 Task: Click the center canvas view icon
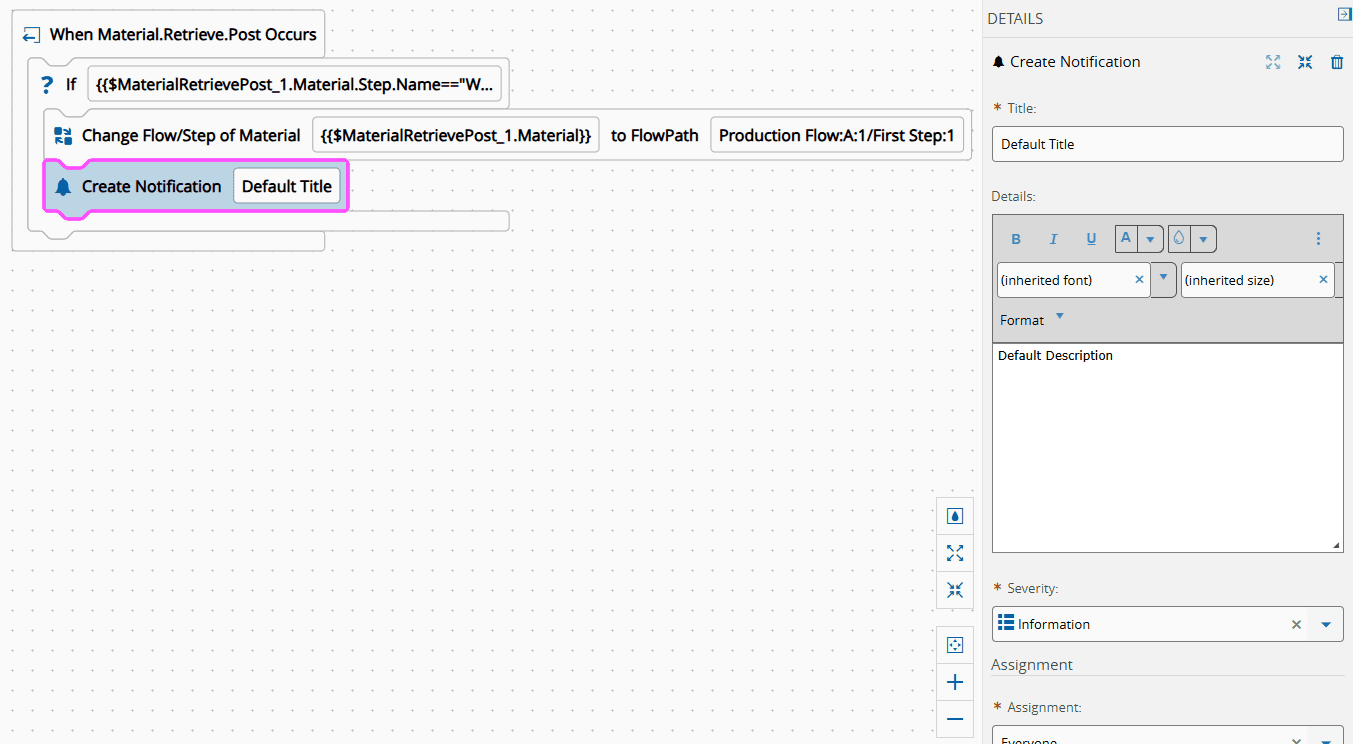[x=955, y=645]
